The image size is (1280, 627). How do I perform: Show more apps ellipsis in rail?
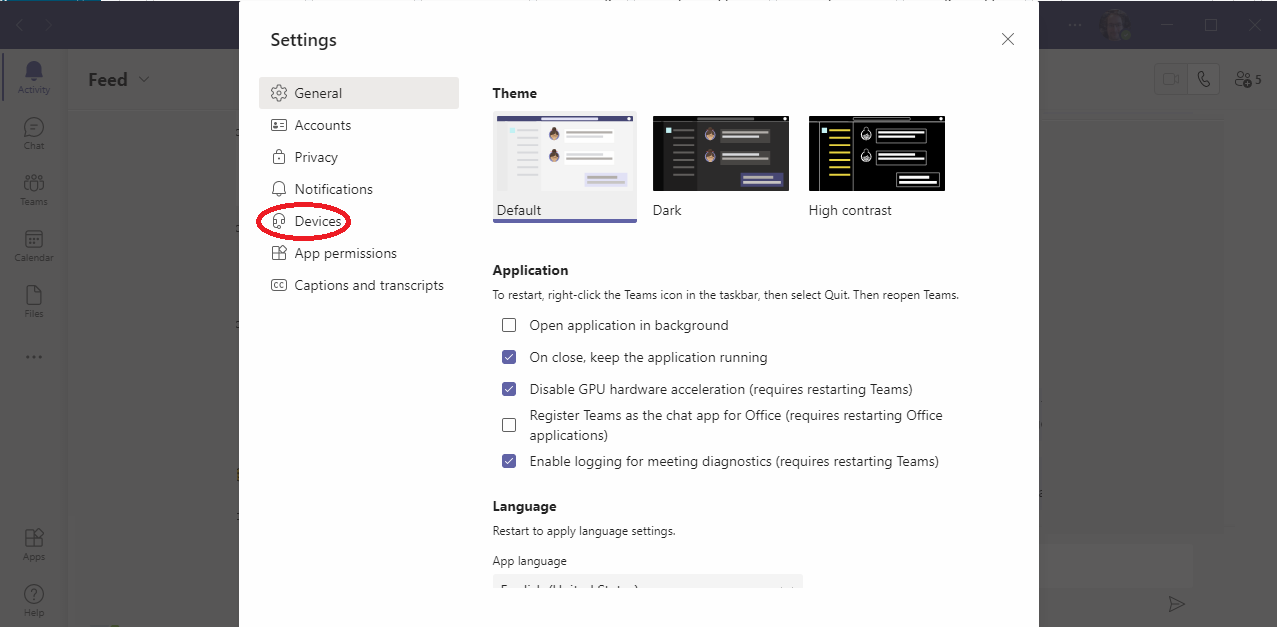click(x=34, y=357)
